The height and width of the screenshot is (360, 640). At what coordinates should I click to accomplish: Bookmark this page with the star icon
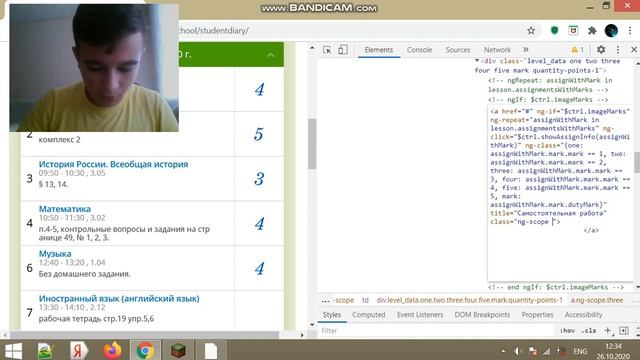pos(531,31)
